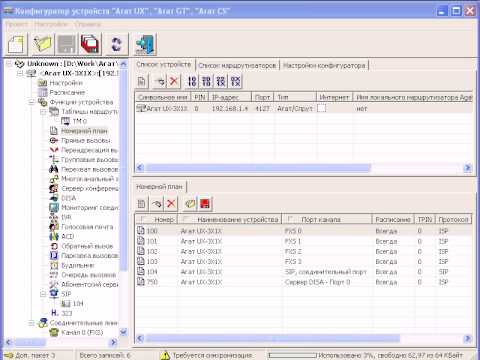Screen dimensions: 480x360
Task: Click add record icon in numbering plan toolbar
Action: pyautogui.click(x=142, y=204)
